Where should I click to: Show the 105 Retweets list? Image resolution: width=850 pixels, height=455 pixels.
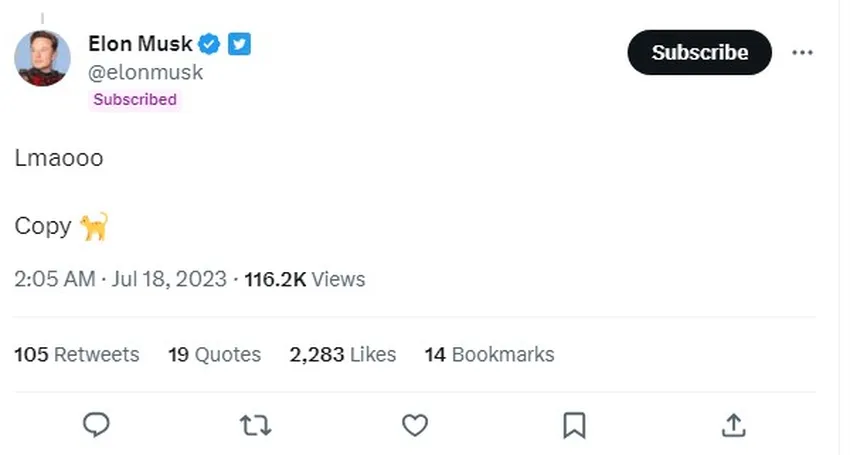click(x=77, y=354)
